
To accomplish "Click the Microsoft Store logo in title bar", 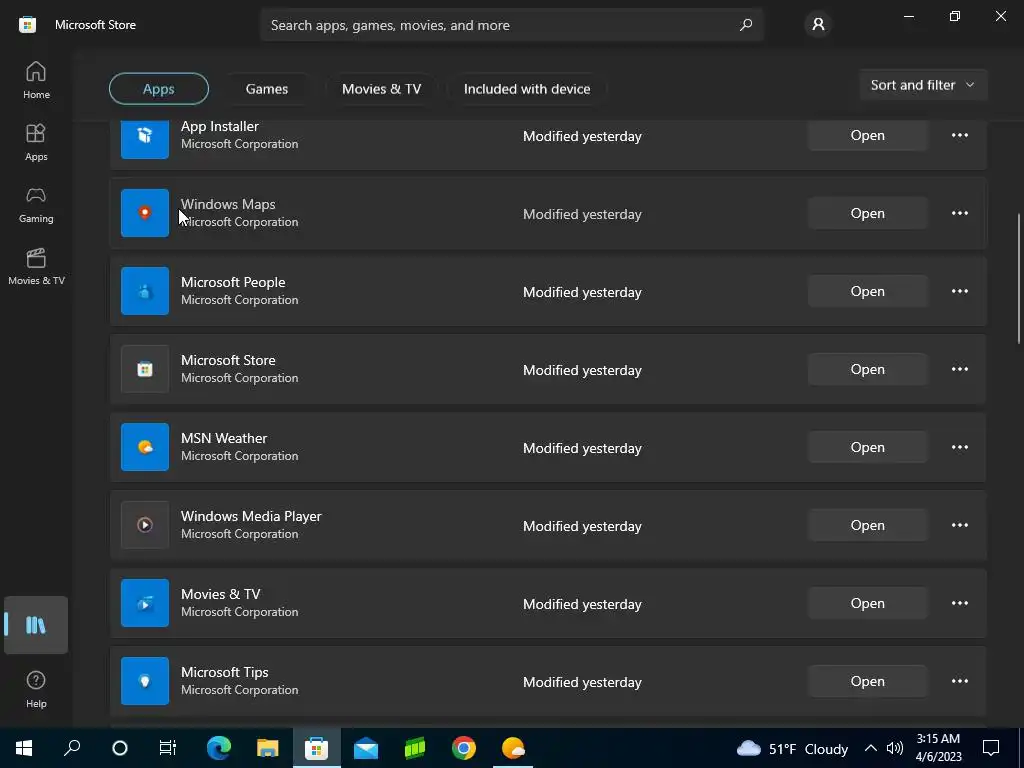I will click(27, 25).
